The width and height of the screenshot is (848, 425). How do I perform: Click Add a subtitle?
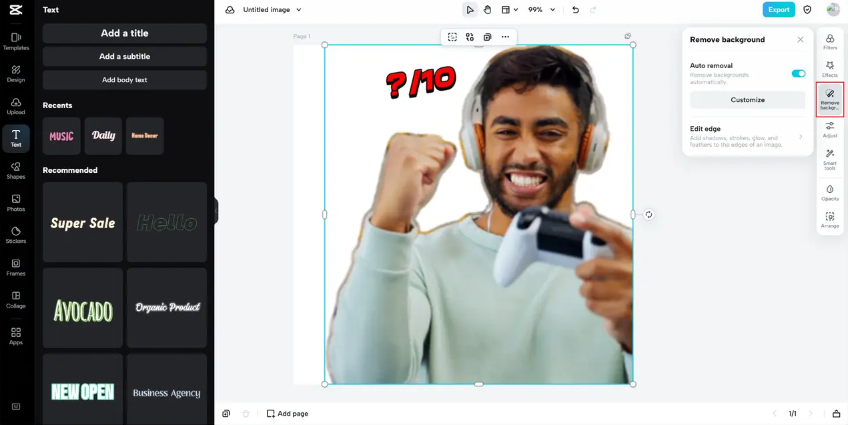click(124, 56)
